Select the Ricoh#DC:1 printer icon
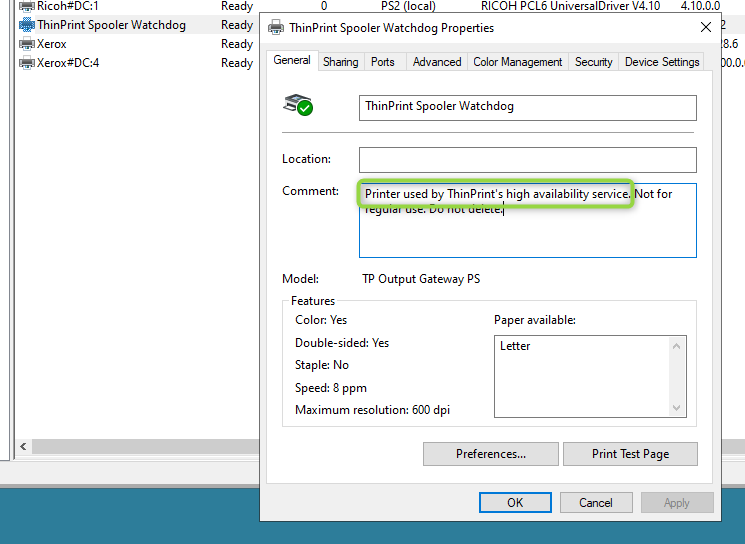745x544 pixels. (27, 6)
